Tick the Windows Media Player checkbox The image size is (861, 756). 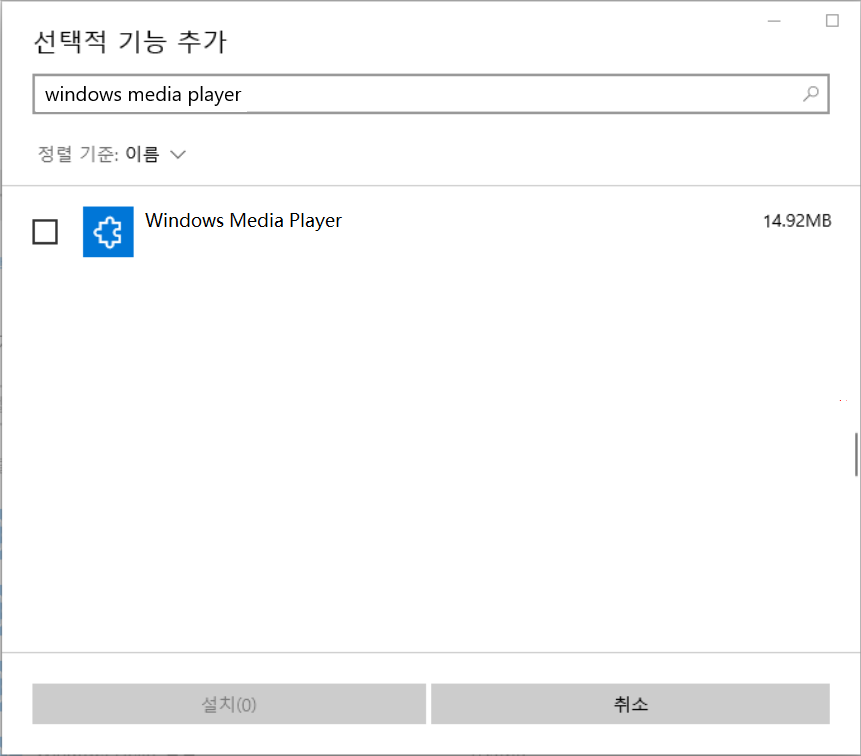tap(45, 232)
